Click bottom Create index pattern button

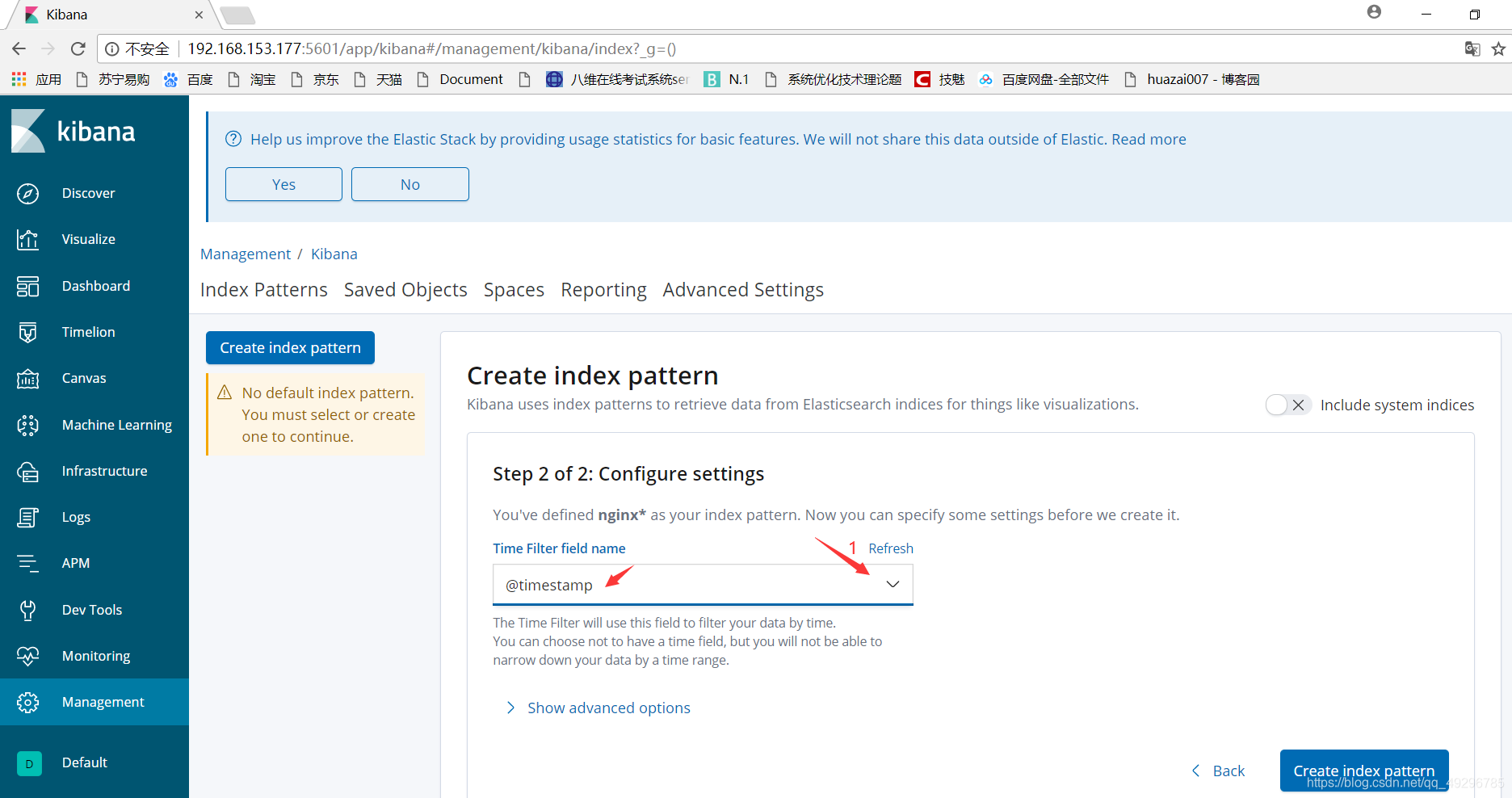point(1364,771)
